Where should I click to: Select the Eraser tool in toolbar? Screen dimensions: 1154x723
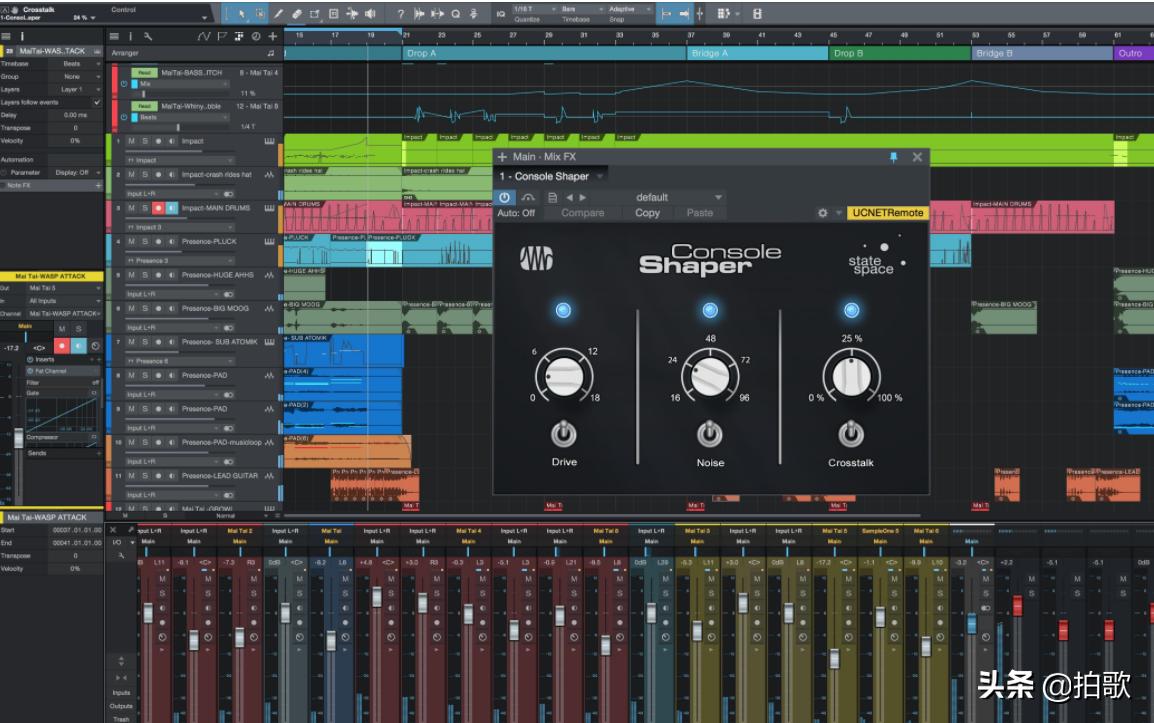tap(296, 14)
